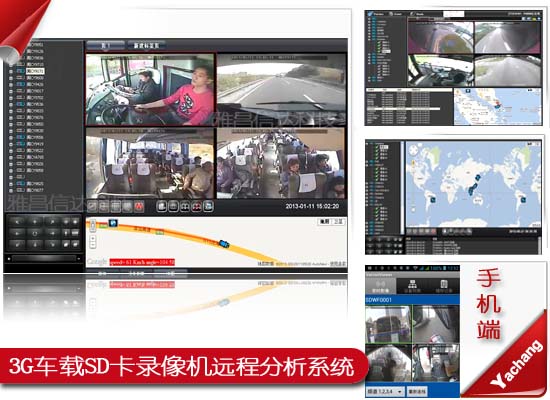The height and width of the screenshot is (400, 550).
Task: Move camera up-right with PTZ diagonal arrow
Action: point(52,221)
